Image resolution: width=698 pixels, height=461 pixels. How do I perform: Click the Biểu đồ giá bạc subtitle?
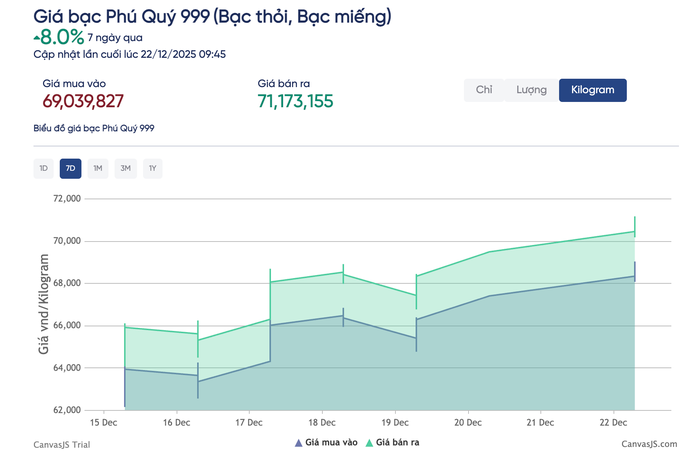(94, 128)
